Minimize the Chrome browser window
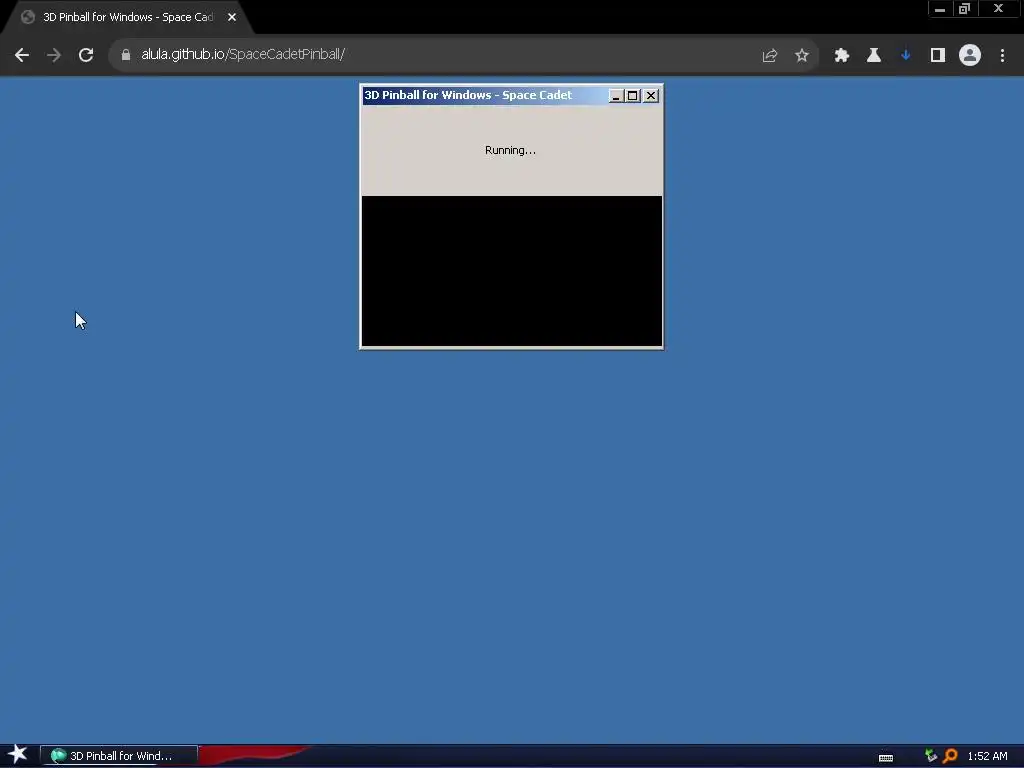1024x768 pixels. 940,9
